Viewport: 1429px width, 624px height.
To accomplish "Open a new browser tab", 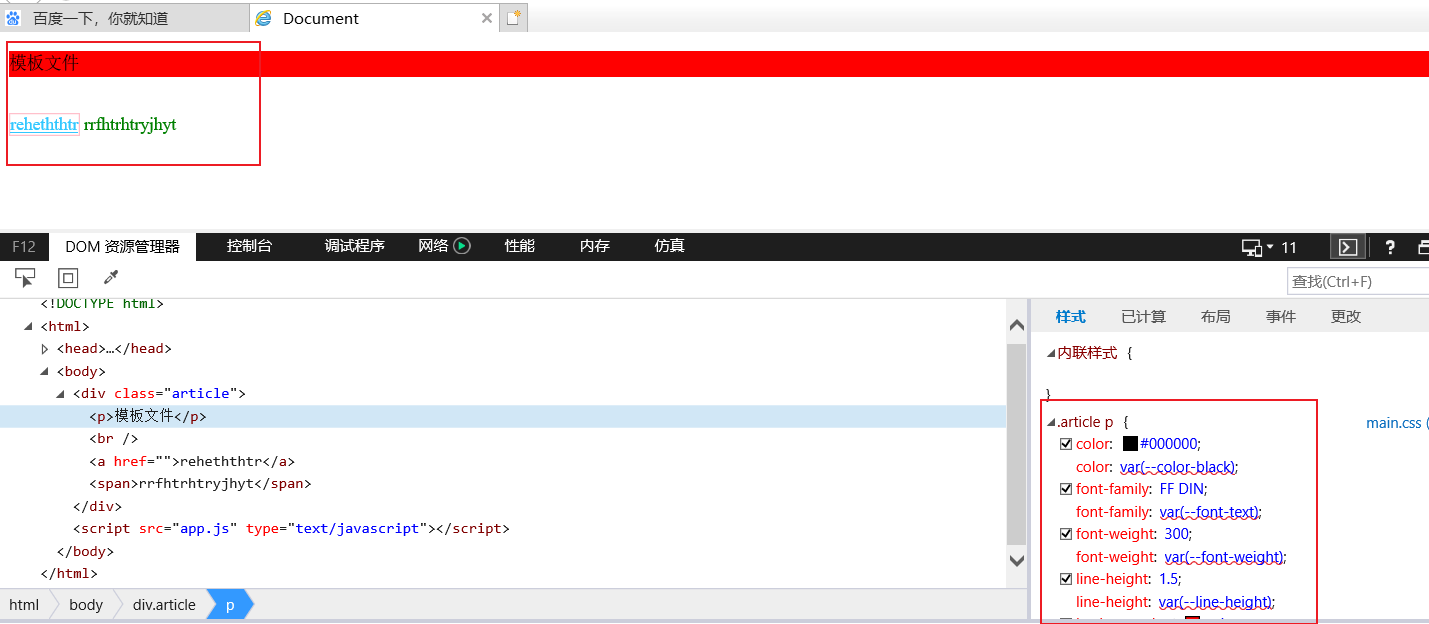I will click(513, 17).
